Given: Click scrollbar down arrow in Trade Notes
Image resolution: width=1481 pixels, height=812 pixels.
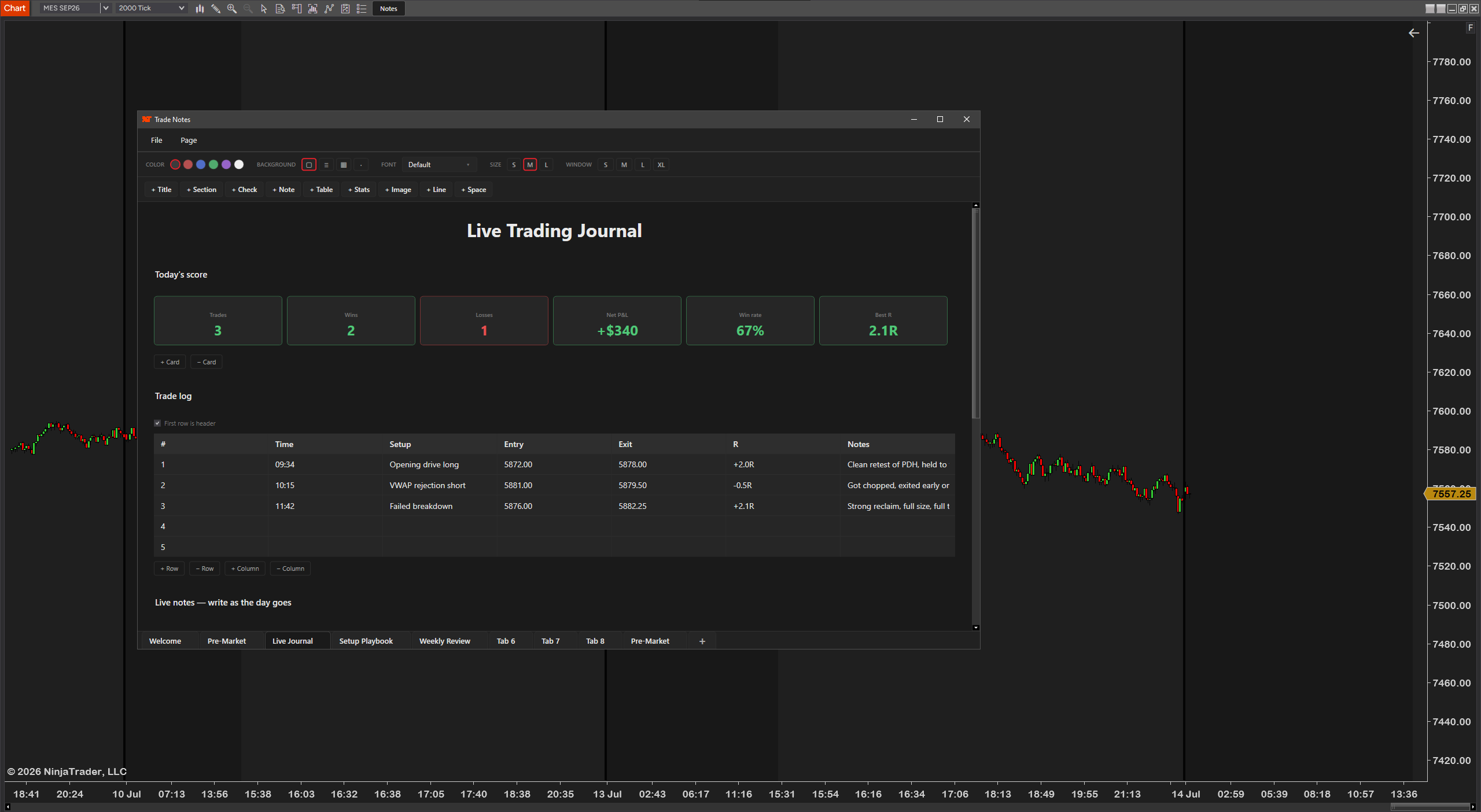Looking at the screenshot, I should coord(976,628).
